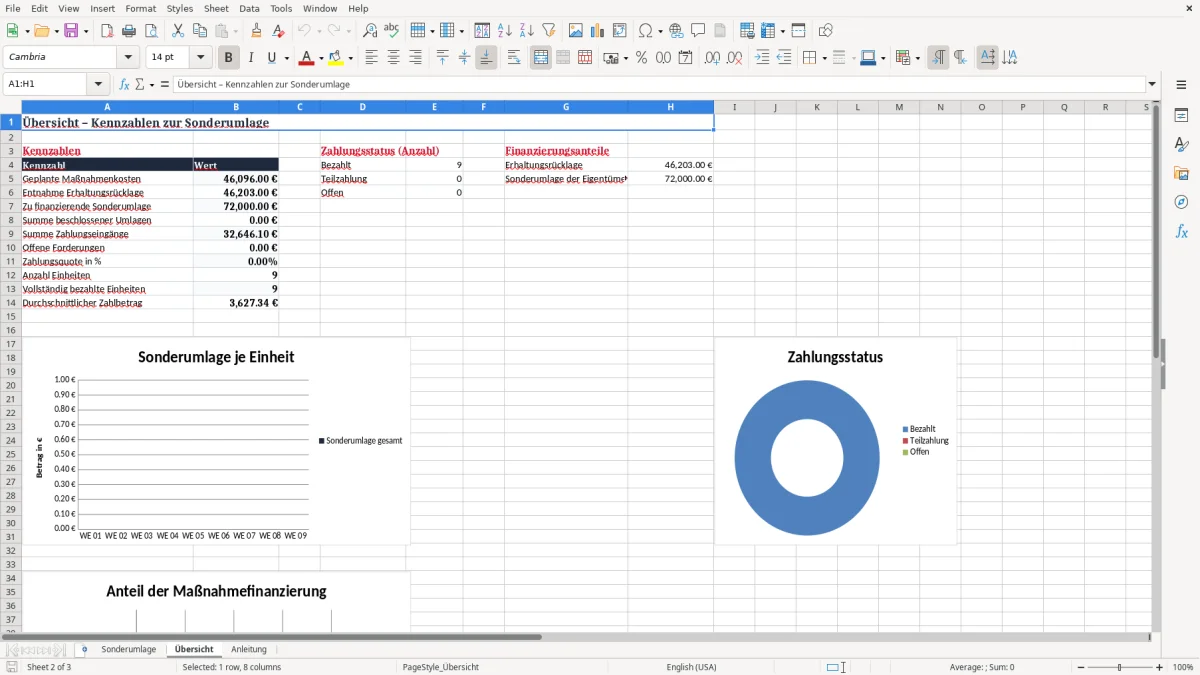Viewport: 1200px width, 675px height.
Task: Open Font Color dropdown arrow
Action: point(320,58)
